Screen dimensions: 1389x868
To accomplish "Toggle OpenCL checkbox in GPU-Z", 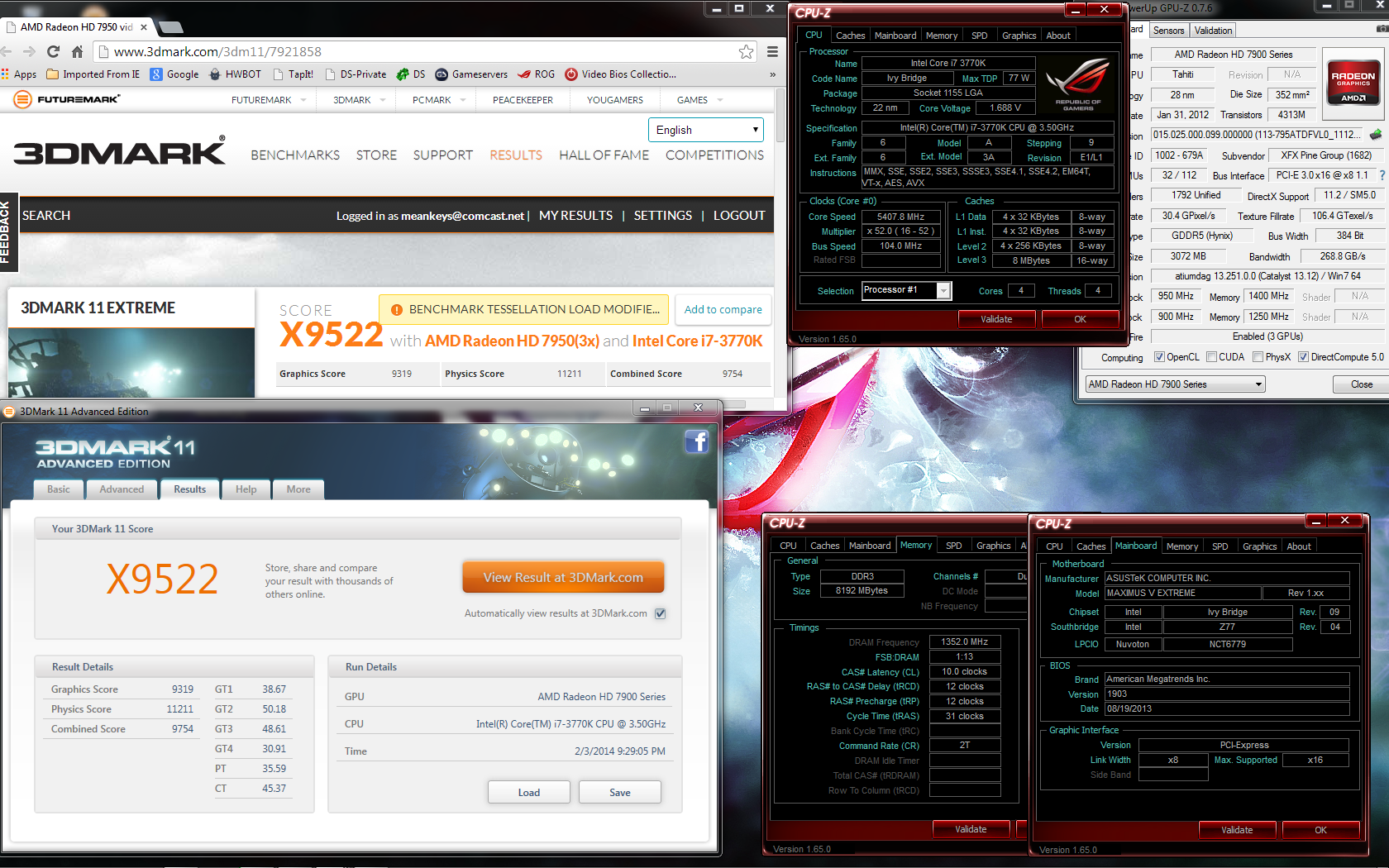I will point(1160,357).
